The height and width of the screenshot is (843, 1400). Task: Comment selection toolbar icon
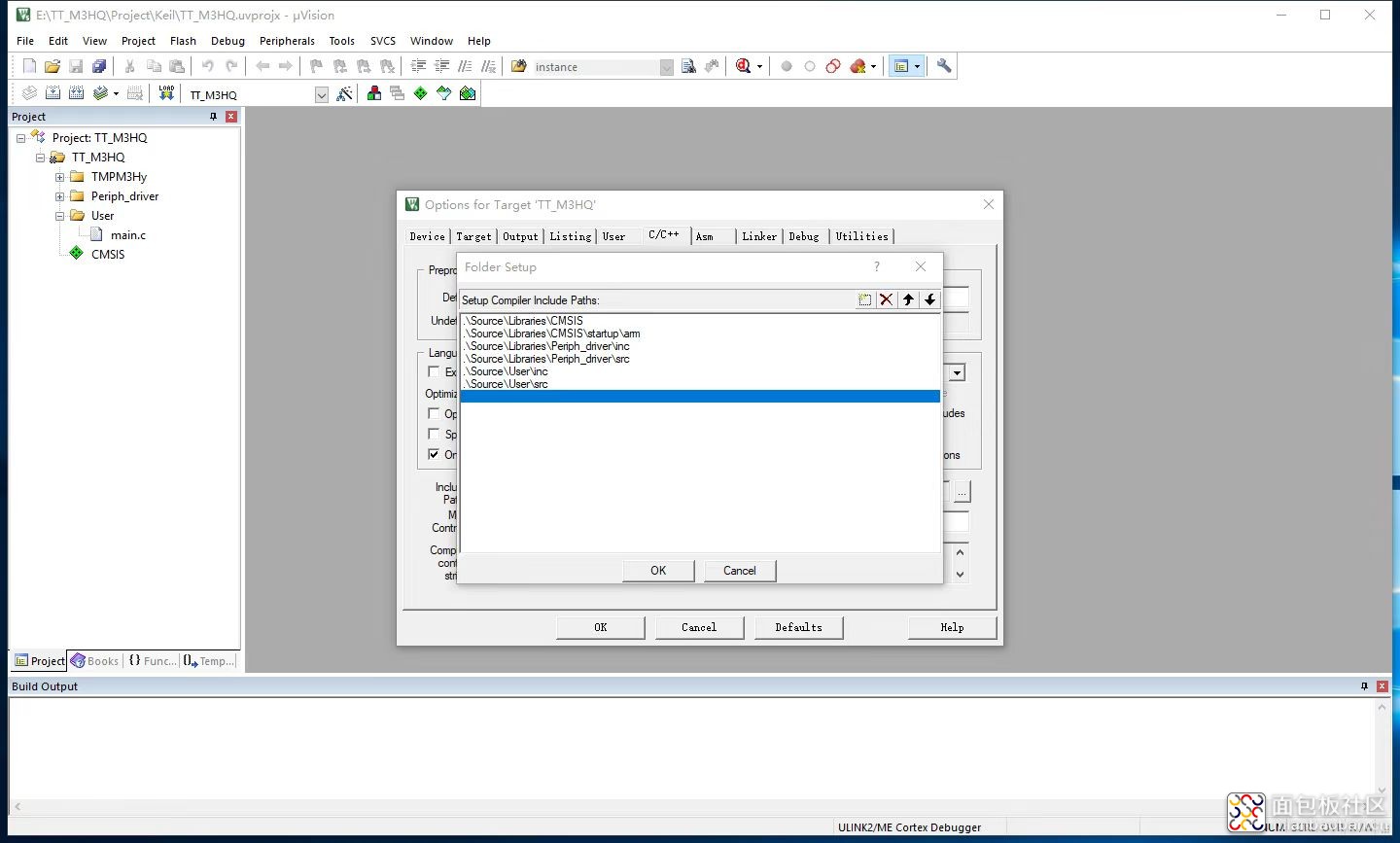(x=465, y=66)
